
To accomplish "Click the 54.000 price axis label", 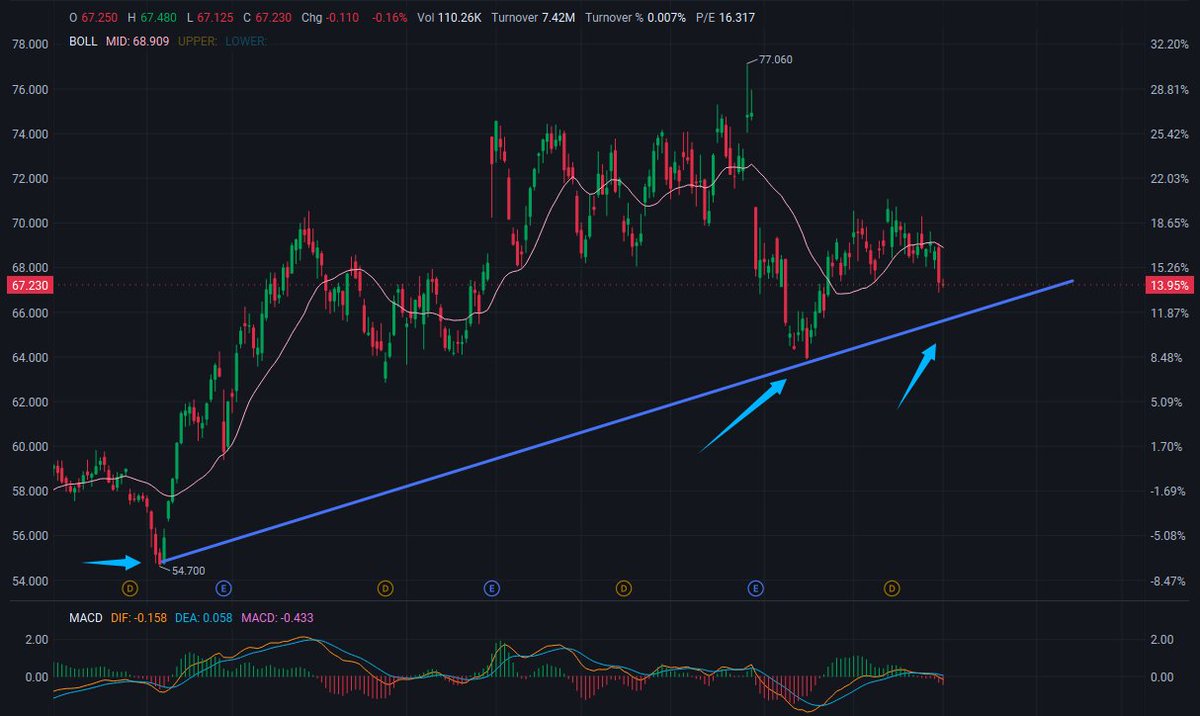I will tap(31, 581).
